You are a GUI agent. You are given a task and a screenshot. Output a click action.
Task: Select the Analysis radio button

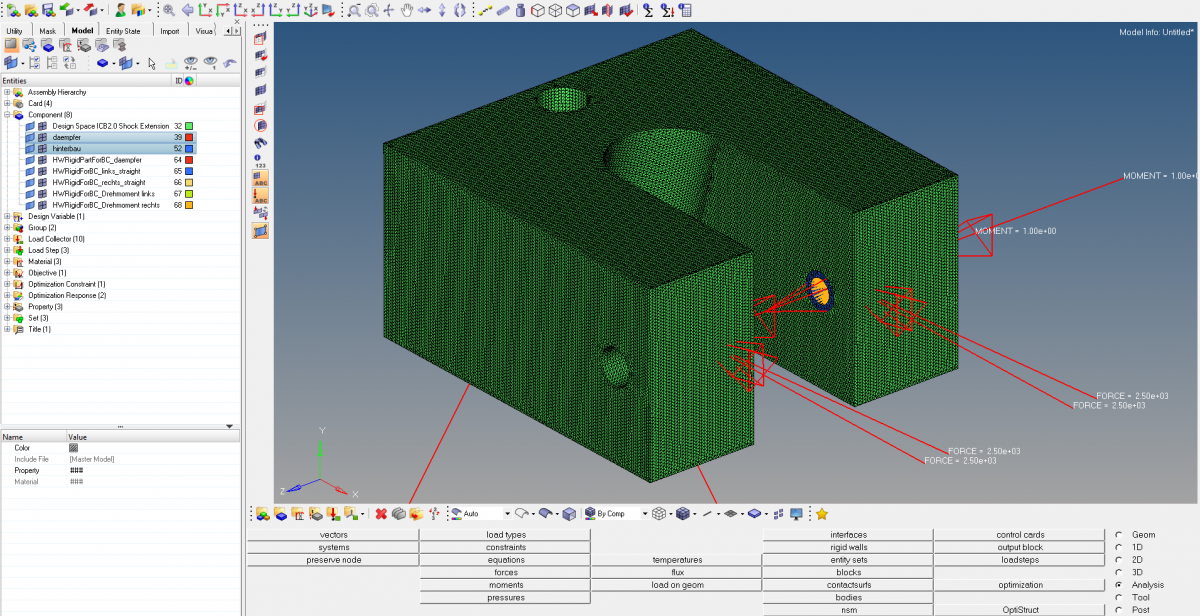[1118, 585]
